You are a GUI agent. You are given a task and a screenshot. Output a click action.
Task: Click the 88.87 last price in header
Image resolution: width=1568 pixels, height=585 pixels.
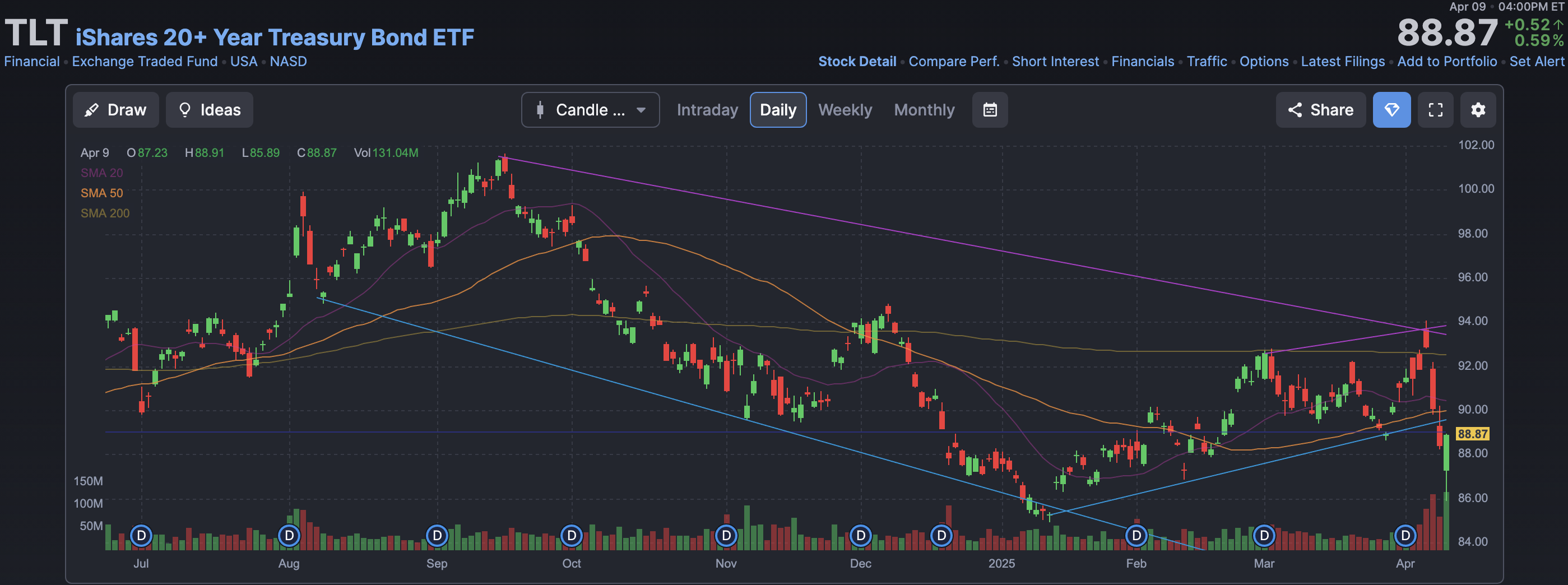[1447, 32]
